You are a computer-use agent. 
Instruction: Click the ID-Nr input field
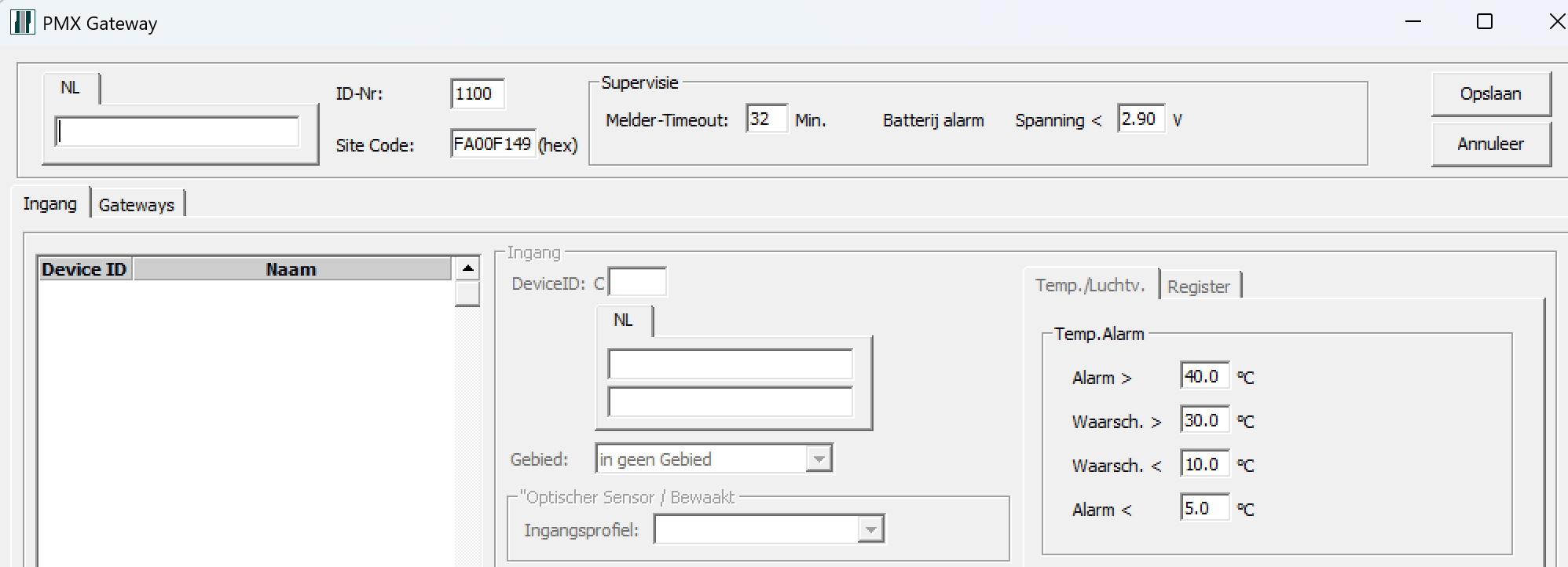pos(477,94)
